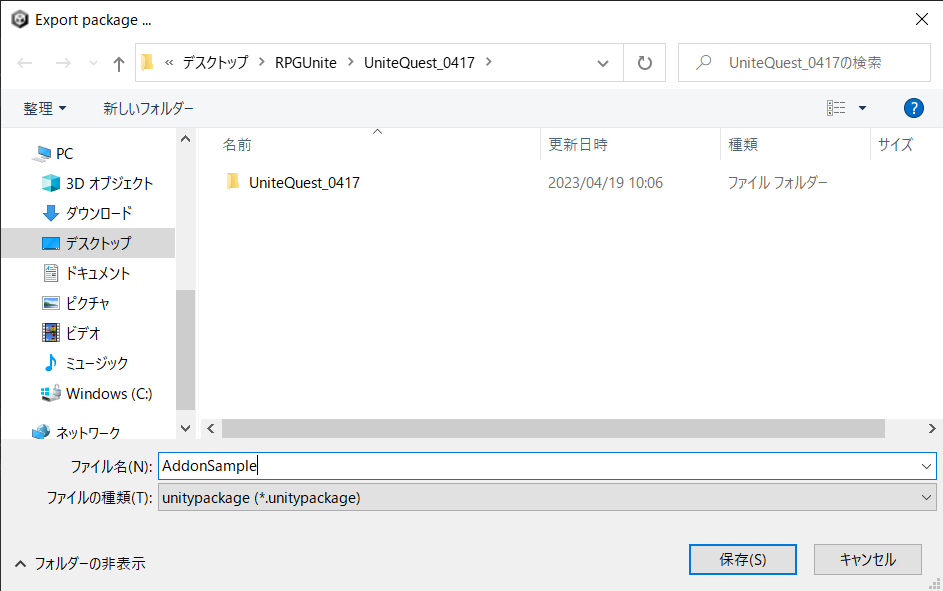Click the horizontal scrollbar in file list
943x591 pixels.
coord(553,428)
